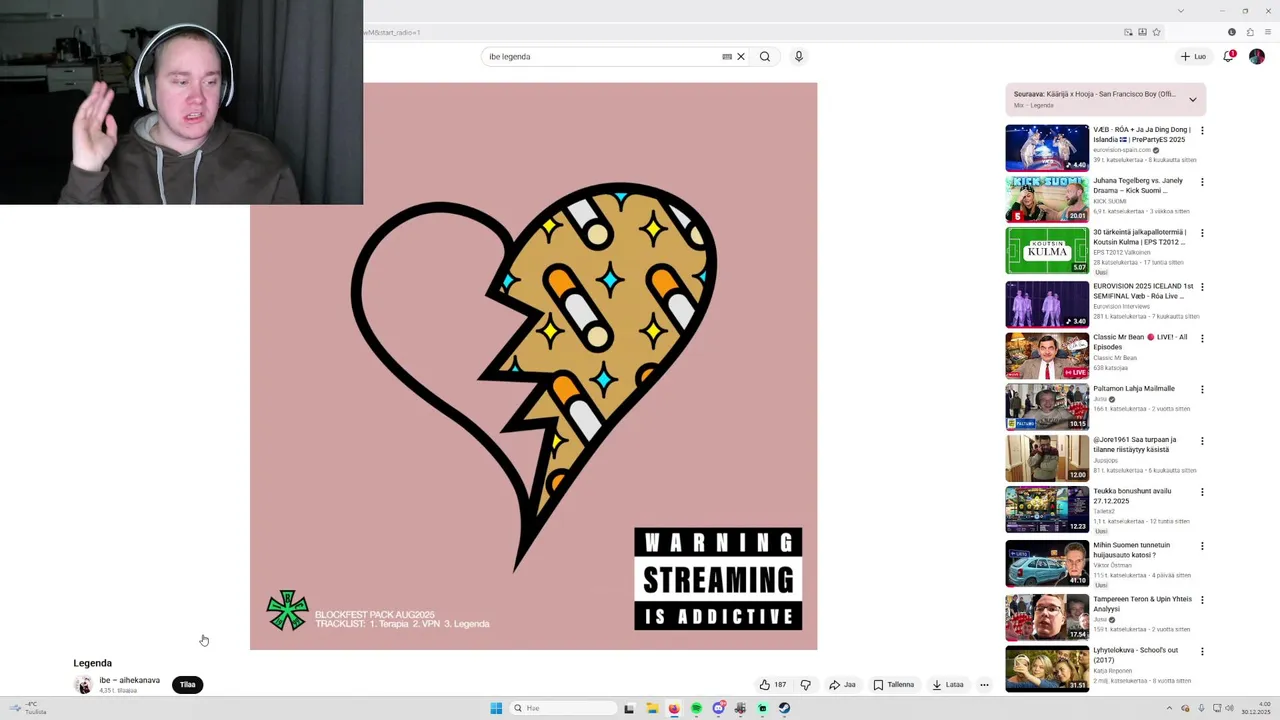Open options for Paltamon Lahja Mailmalle video
The height and width of the screenshot is (720, 1280).
tap(1202, 390)
